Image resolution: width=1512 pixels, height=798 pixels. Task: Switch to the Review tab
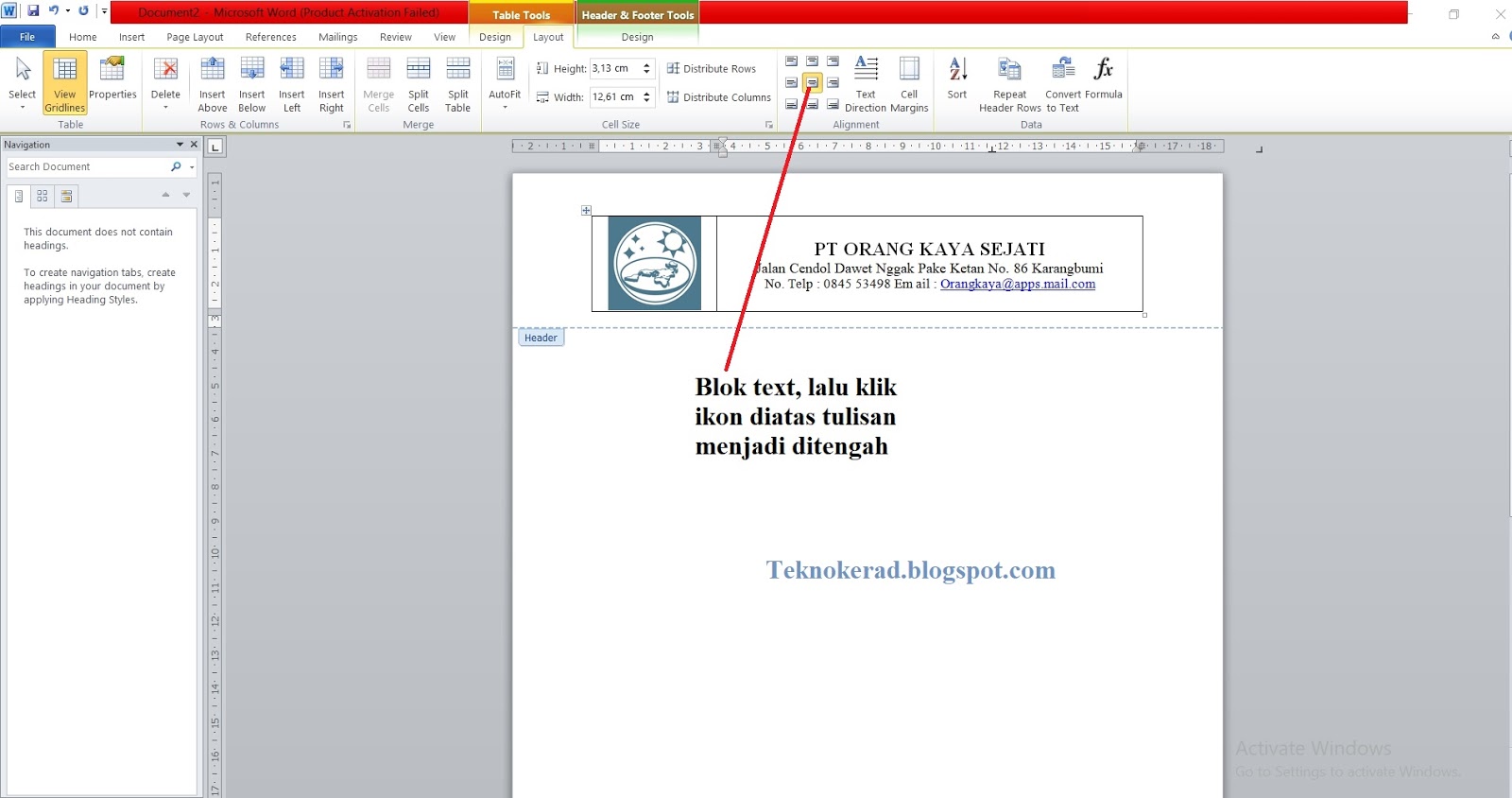[396, 37]
